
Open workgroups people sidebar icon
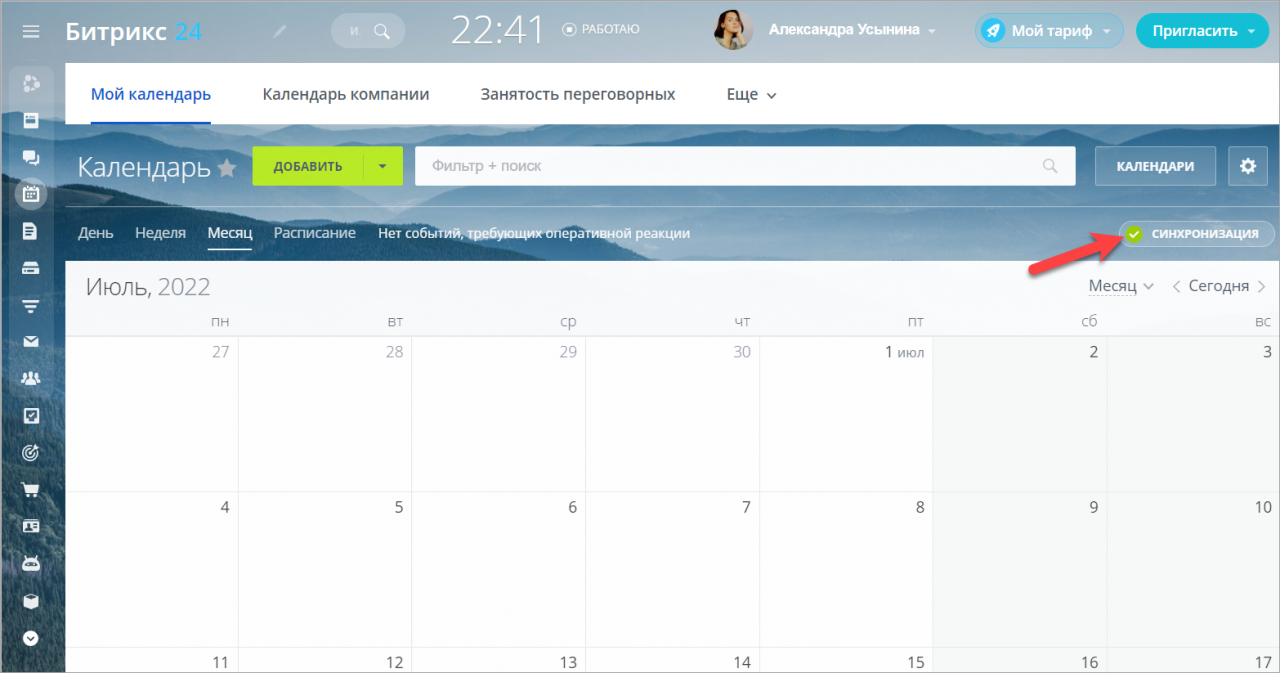(x=31, y=378)
